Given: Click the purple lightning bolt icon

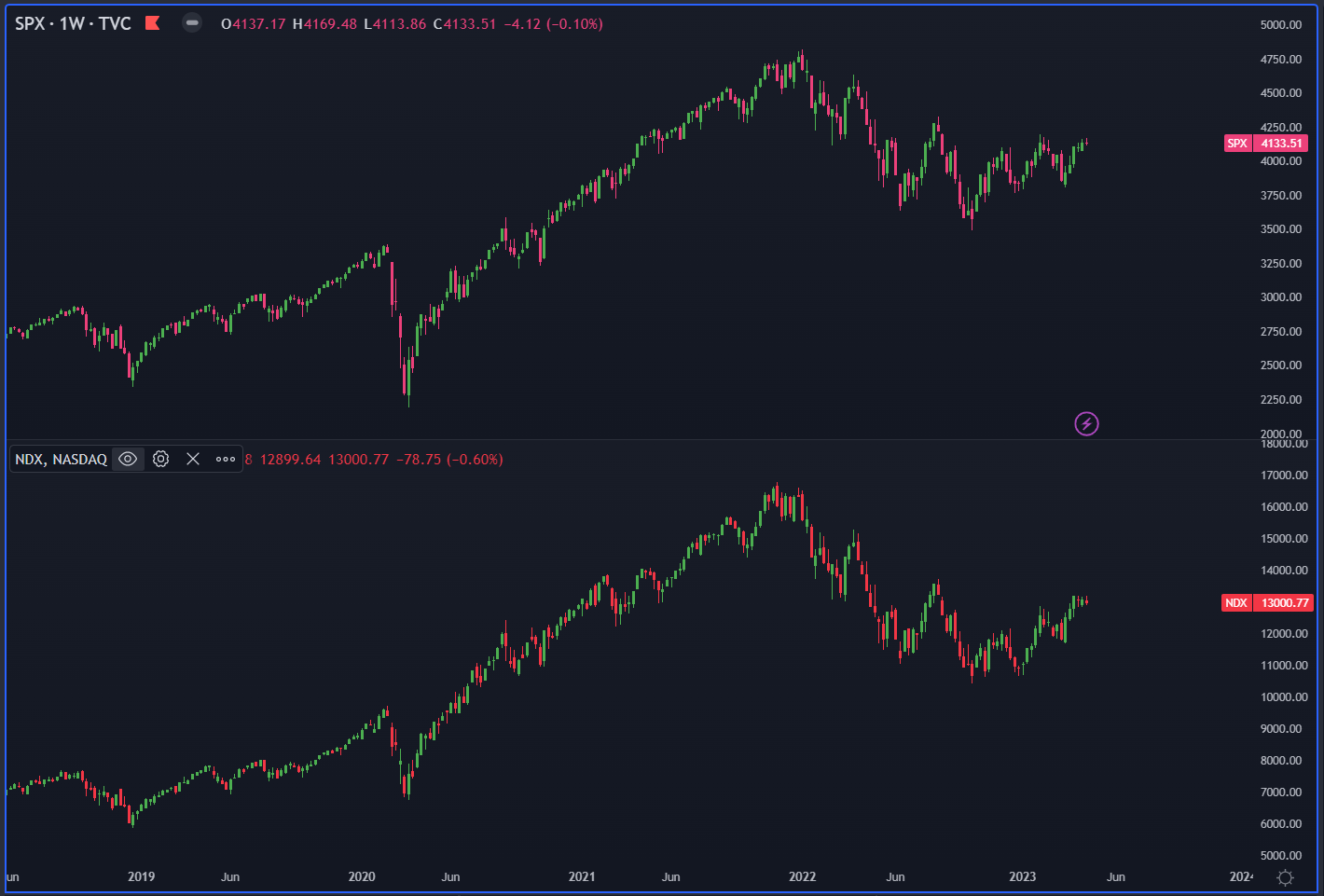Looking at the screenshot, I should point(1086,424).
